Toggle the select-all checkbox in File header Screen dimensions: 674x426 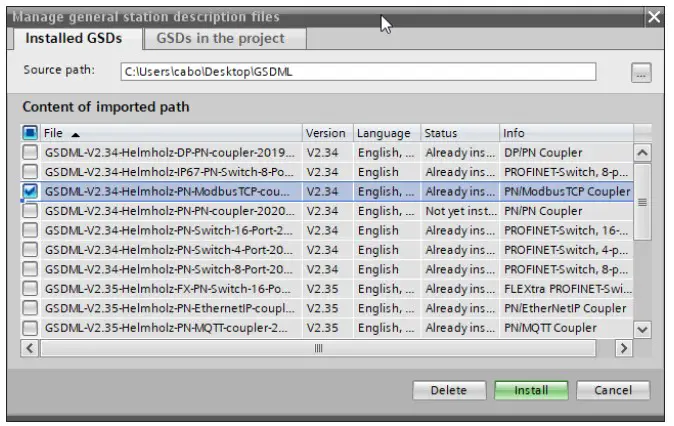pos(30,133)
